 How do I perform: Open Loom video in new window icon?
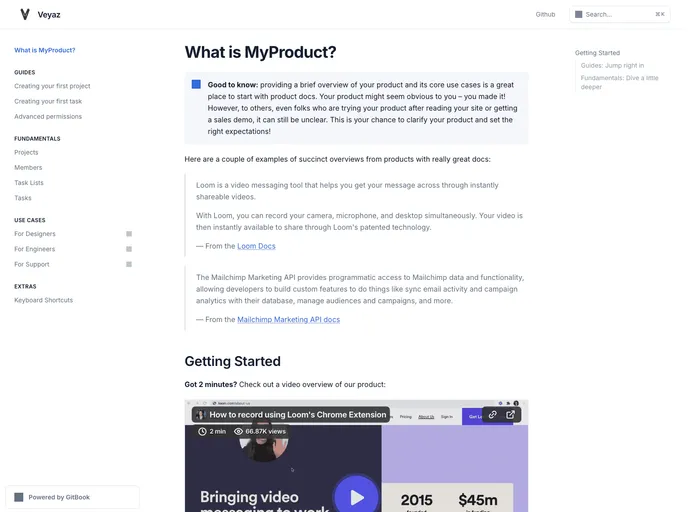click(x=510, y=415)
